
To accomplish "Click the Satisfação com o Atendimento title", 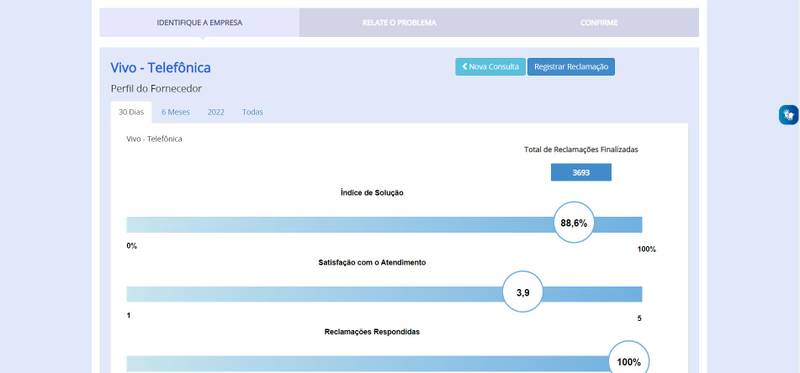I will tap(372, 262).
